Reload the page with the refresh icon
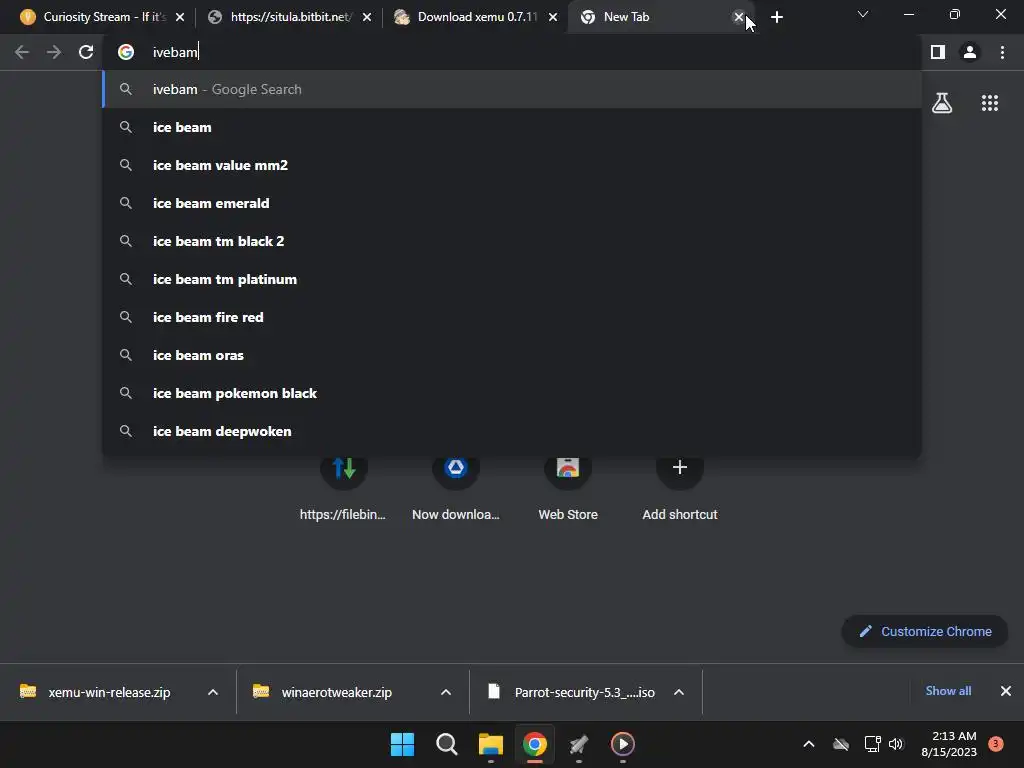Screen dimensions: 1024x768 tap(86, 52)
